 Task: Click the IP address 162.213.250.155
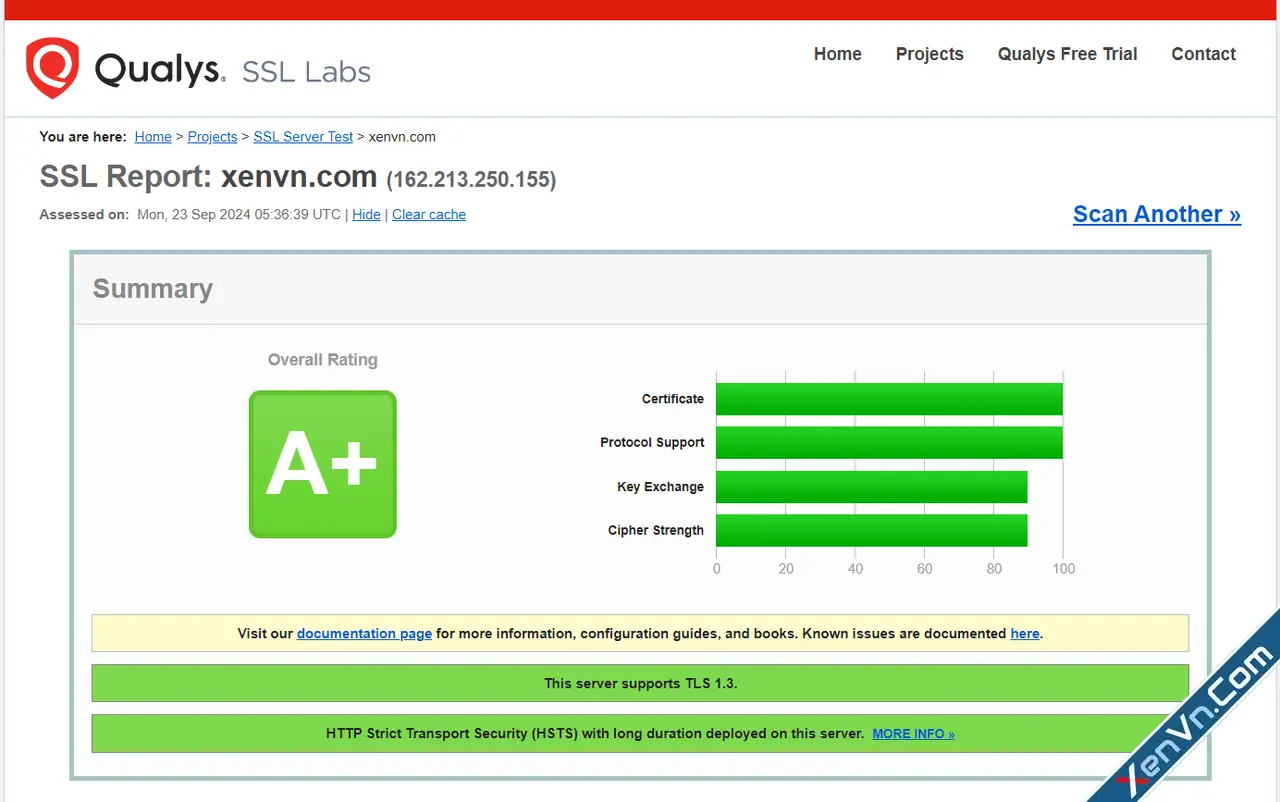pyautogui.click(x=471, y=180)
